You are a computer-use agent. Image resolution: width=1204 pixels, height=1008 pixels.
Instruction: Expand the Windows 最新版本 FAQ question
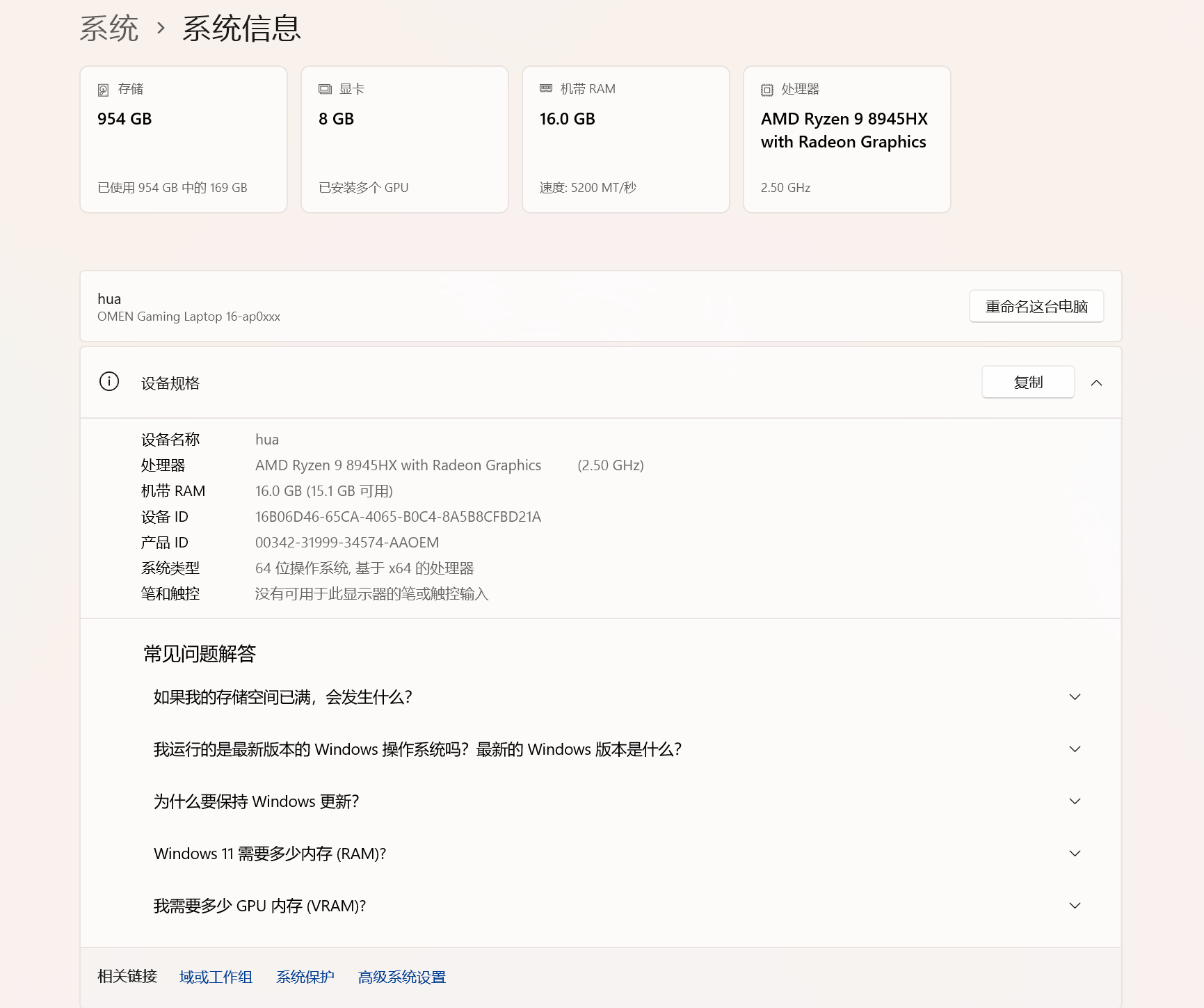pos(1075,749)
